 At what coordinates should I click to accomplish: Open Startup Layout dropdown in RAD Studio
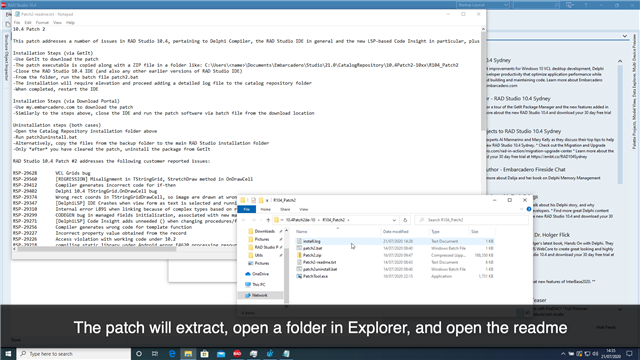pos(483,5)
